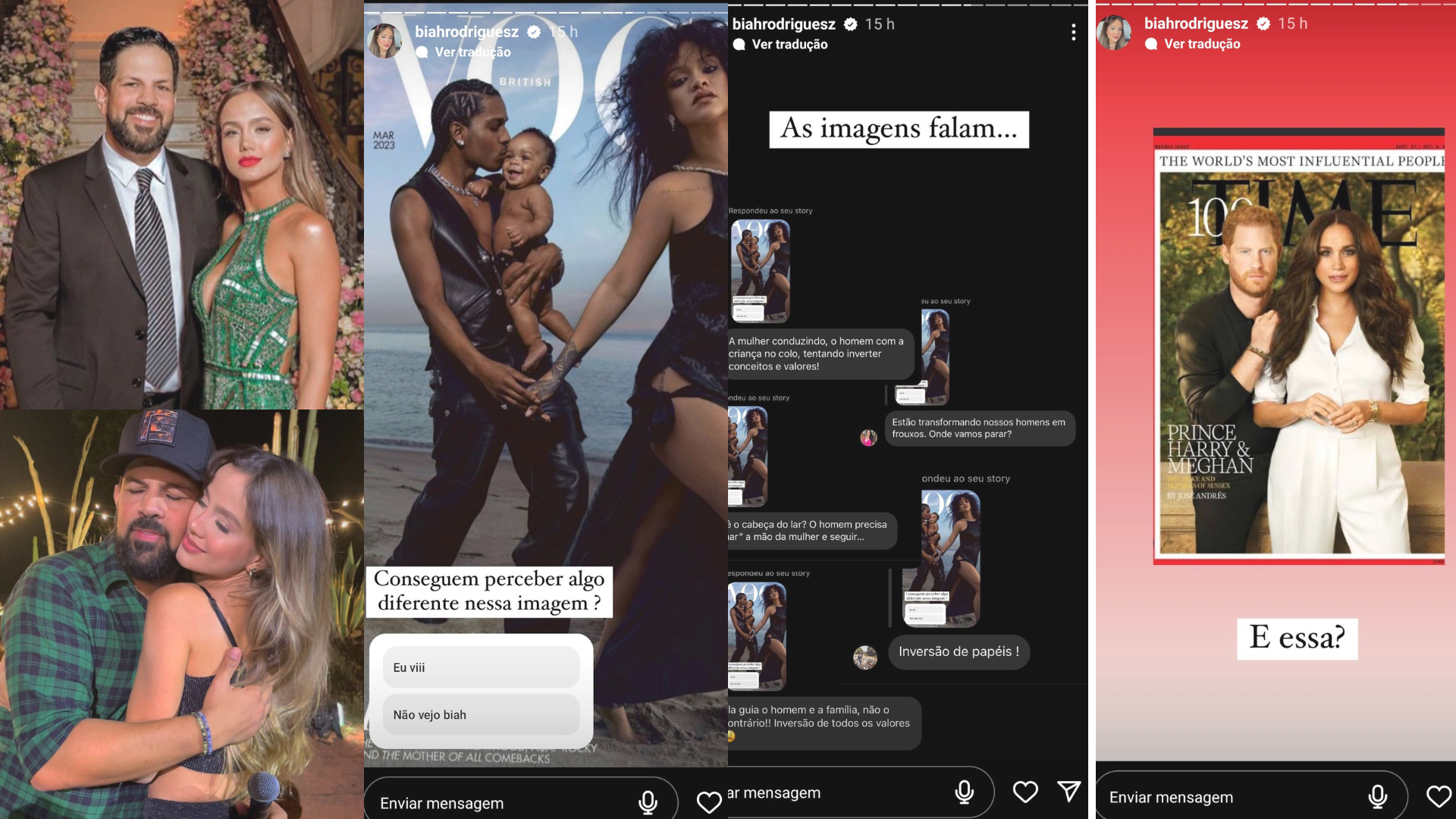Click 'Ver tradução' in the middle story
This screenshot has width=1456, height=819.
click(x=789, y=45)
